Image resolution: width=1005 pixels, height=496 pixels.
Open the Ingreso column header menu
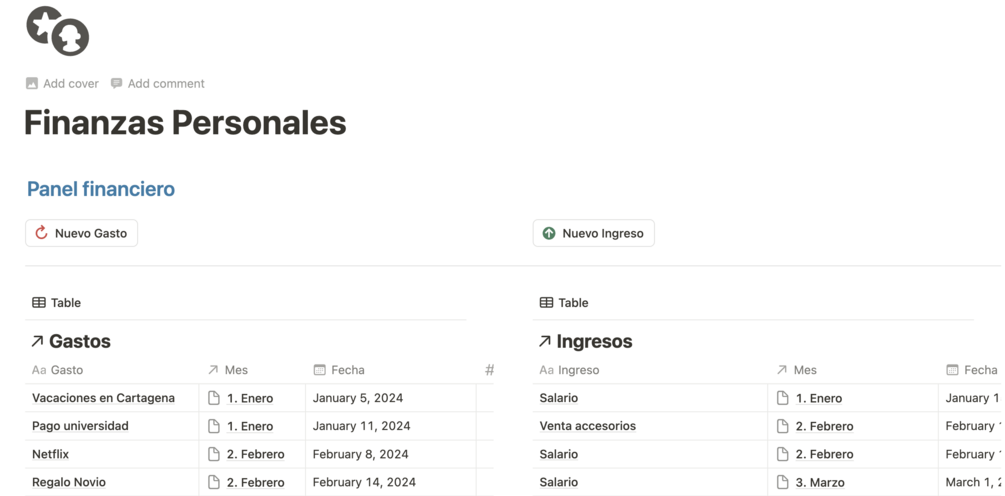578,370
